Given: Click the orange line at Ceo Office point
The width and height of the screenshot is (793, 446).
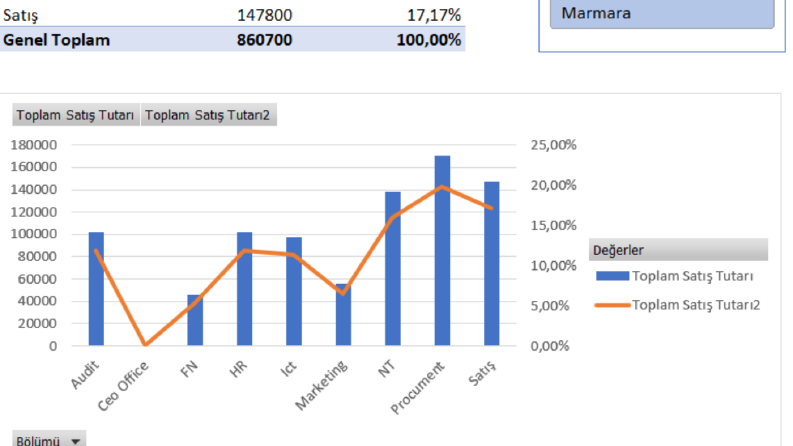Looking at the screenshot, I should click(146, 344).
